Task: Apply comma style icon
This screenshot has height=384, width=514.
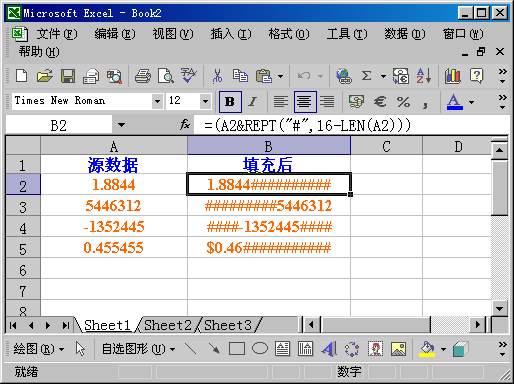Action: [x=425, y=104]
